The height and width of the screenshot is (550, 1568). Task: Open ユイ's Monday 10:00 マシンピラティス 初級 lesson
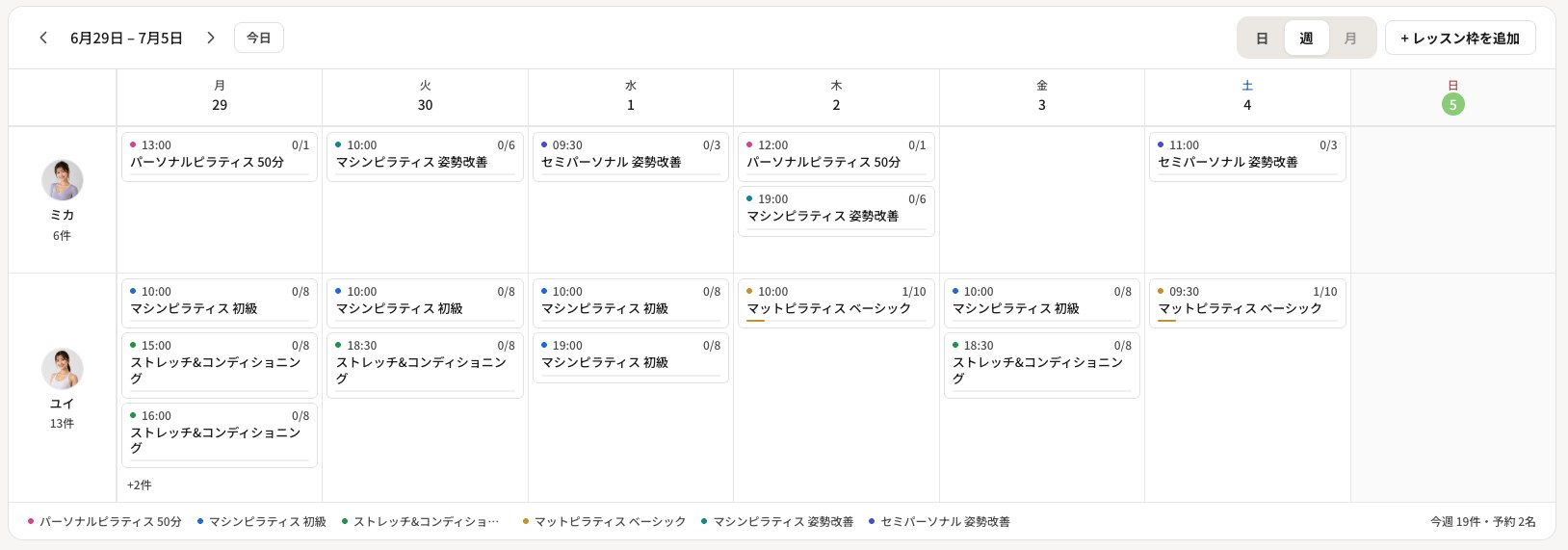220,303
